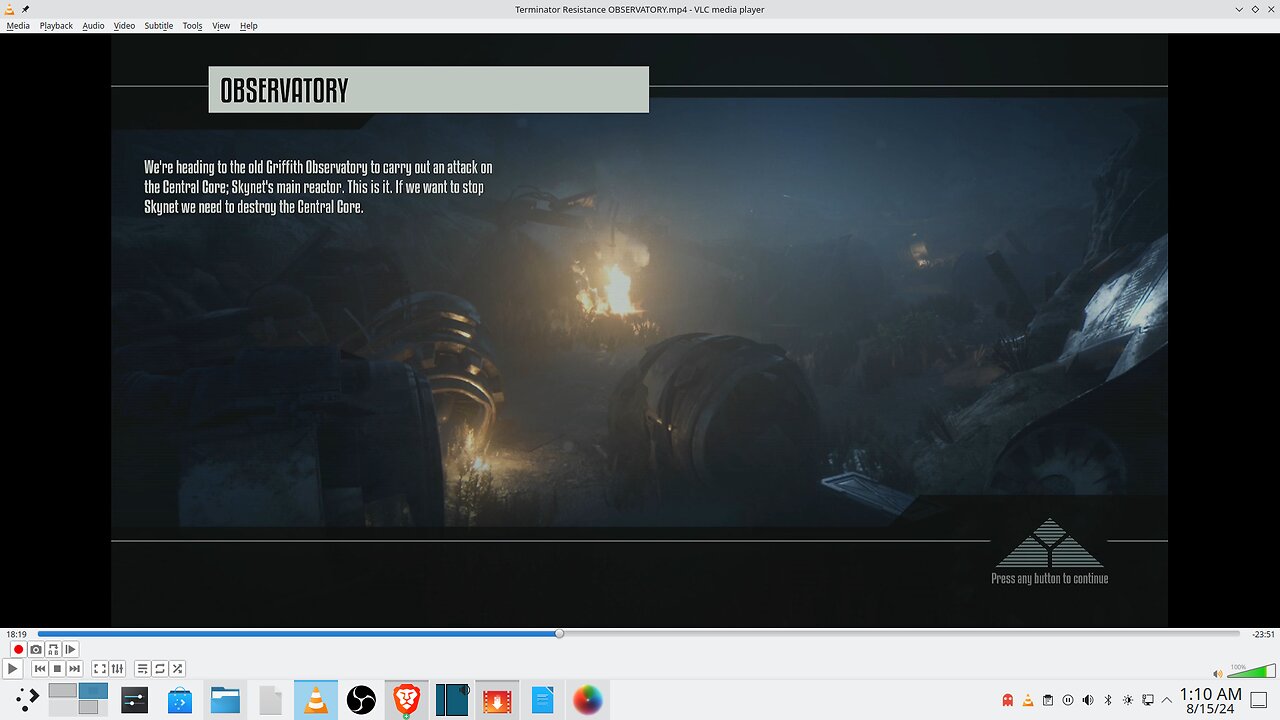Switch to OBS Studio in taskbar
1280x720 pixels.
pyautogui.click(x=361, y=699)
